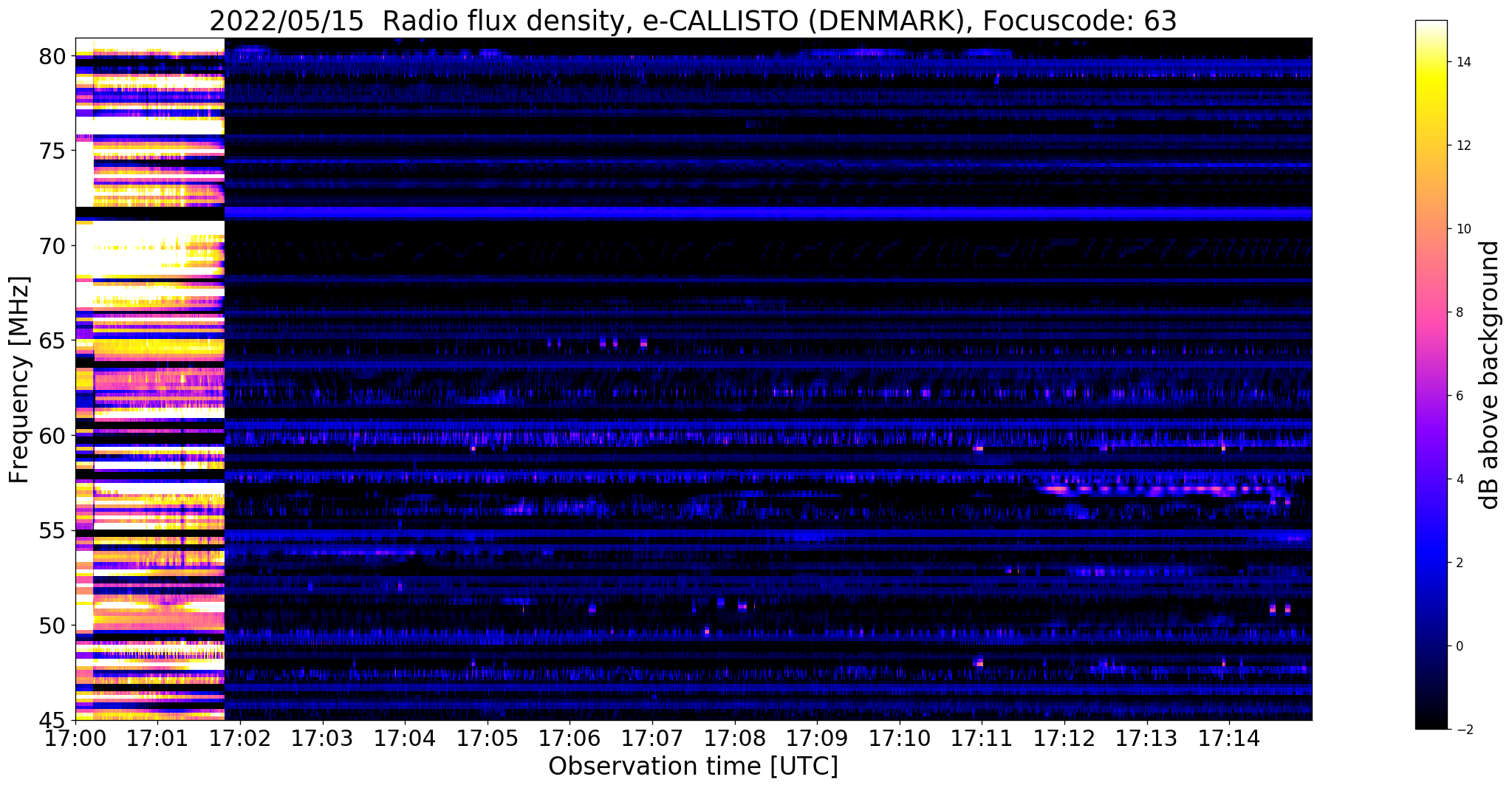Click the 17:03 time tick label

[x=323, y=739]
